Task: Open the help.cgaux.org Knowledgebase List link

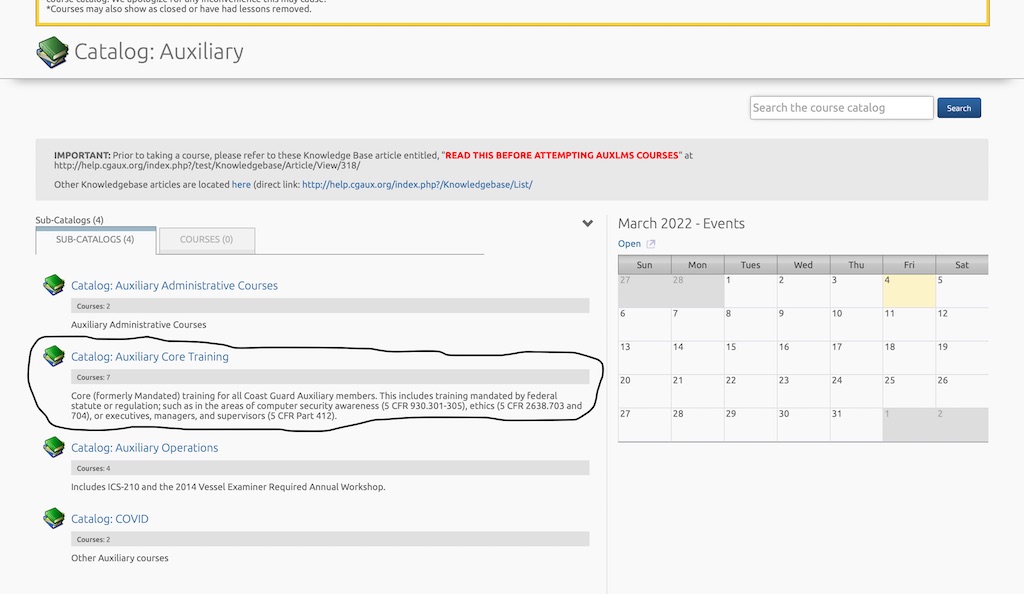Action: pos(417,185)
